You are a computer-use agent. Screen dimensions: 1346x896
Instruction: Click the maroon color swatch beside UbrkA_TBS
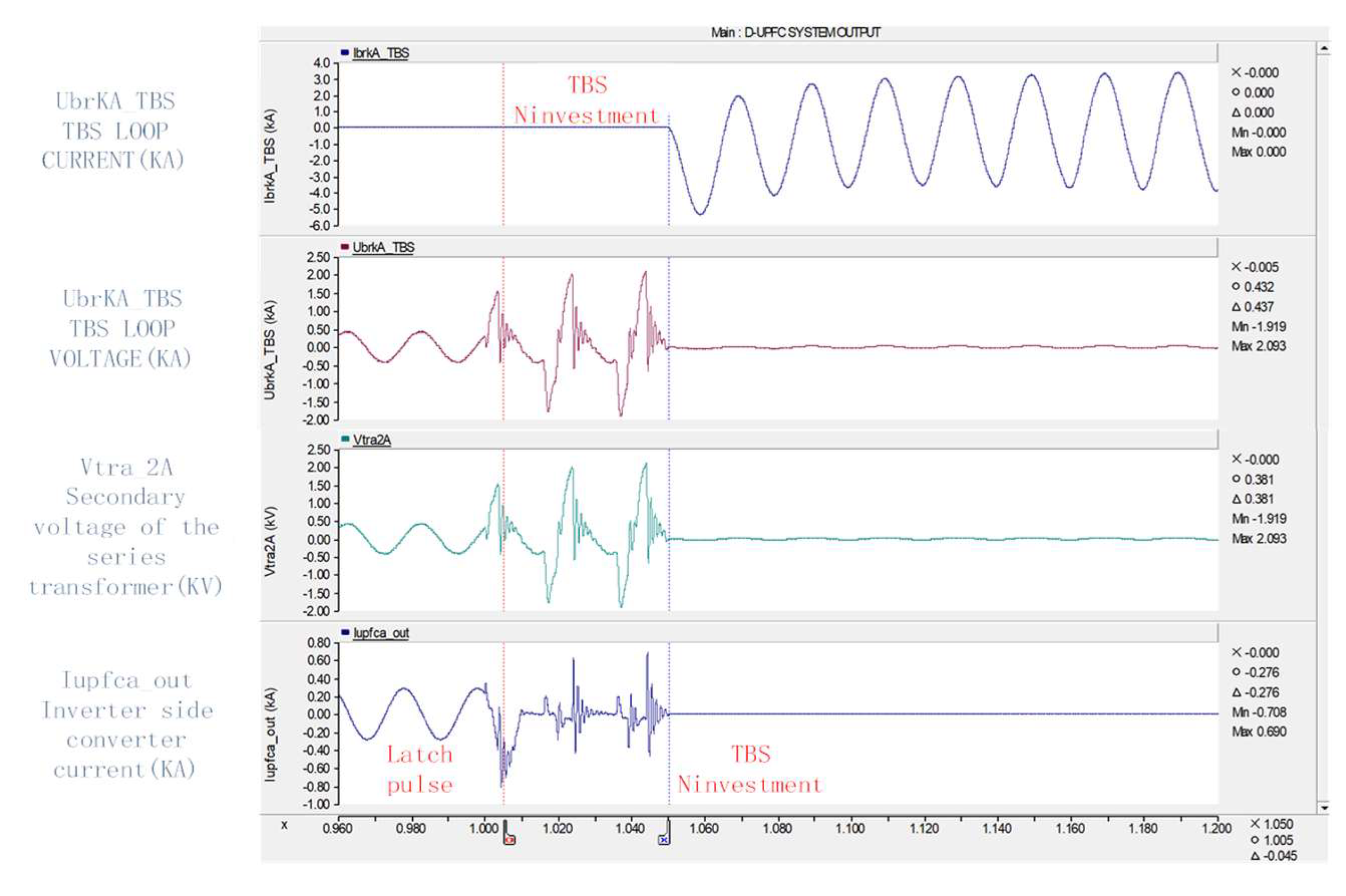point(344,247)
